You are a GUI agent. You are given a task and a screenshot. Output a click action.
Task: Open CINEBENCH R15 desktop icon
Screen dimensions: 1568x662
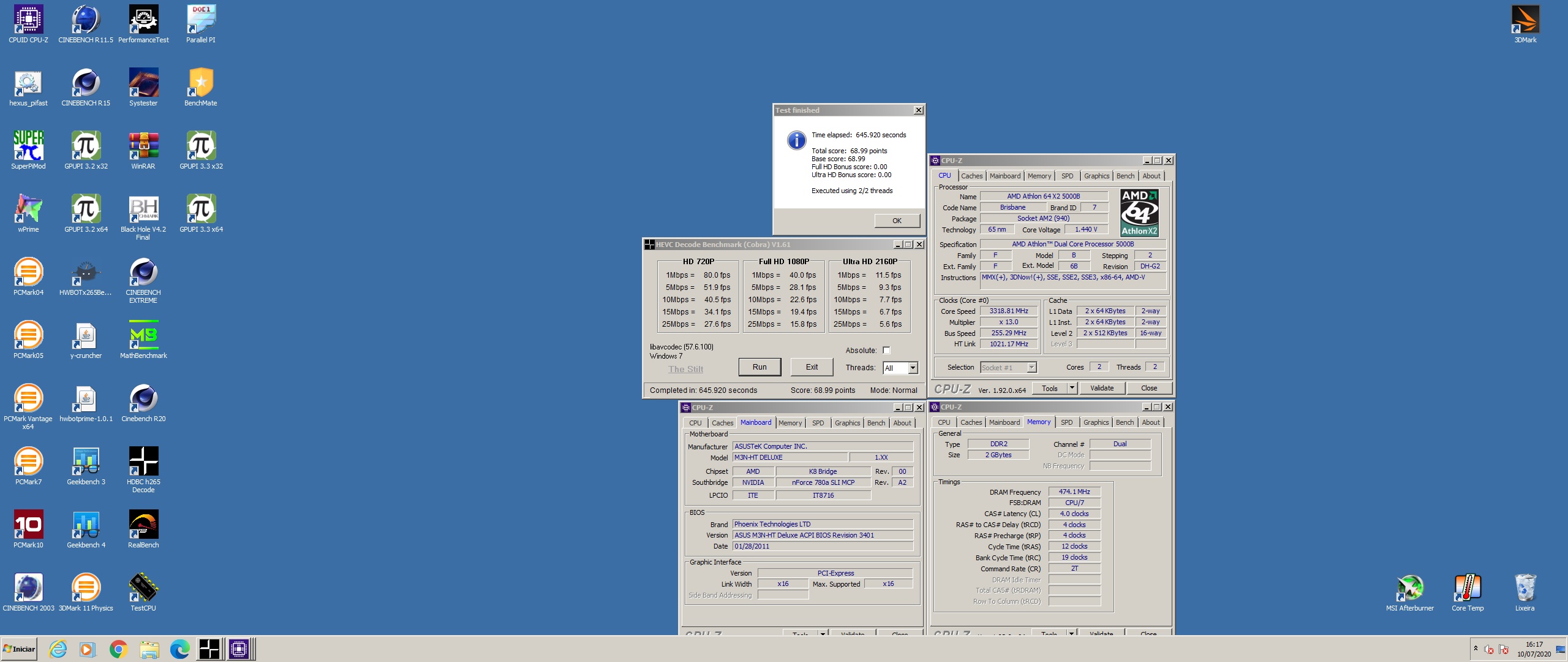[x=86, y=88]
